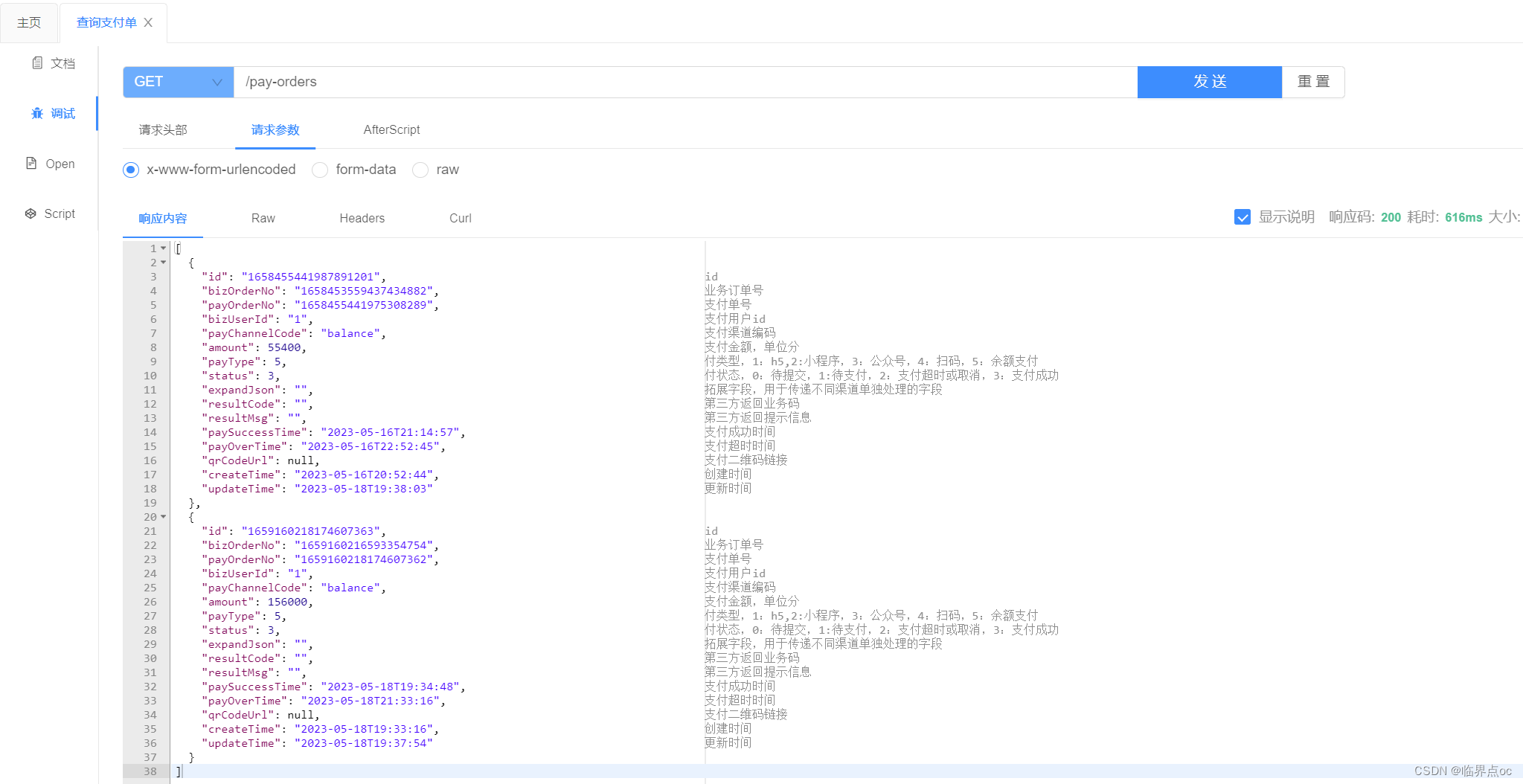1523x784 pixels.
Task: Click the paySuccessTime value "2023-05-16T21:14:57"
Action: [390, 432]
